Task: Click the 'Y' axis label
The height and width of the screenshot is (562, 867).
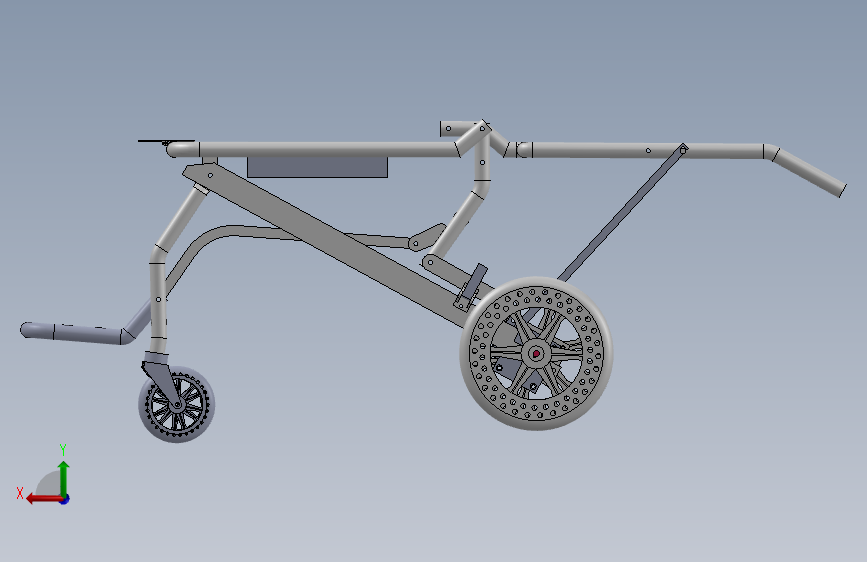Action: pyautogui.click(x=63, y=450)
